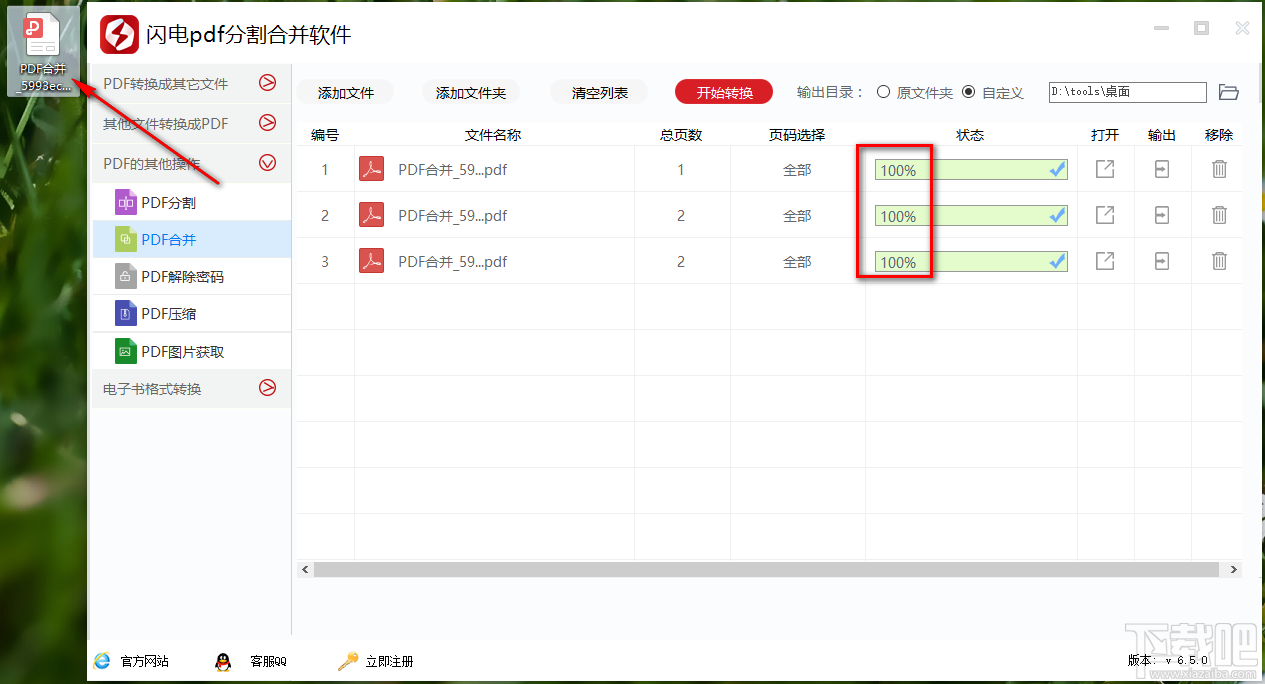This screenshot has width=1265, height=684.
Task: Open the browse folder icon beside the output path
Action: click(x=1229, y=91)
